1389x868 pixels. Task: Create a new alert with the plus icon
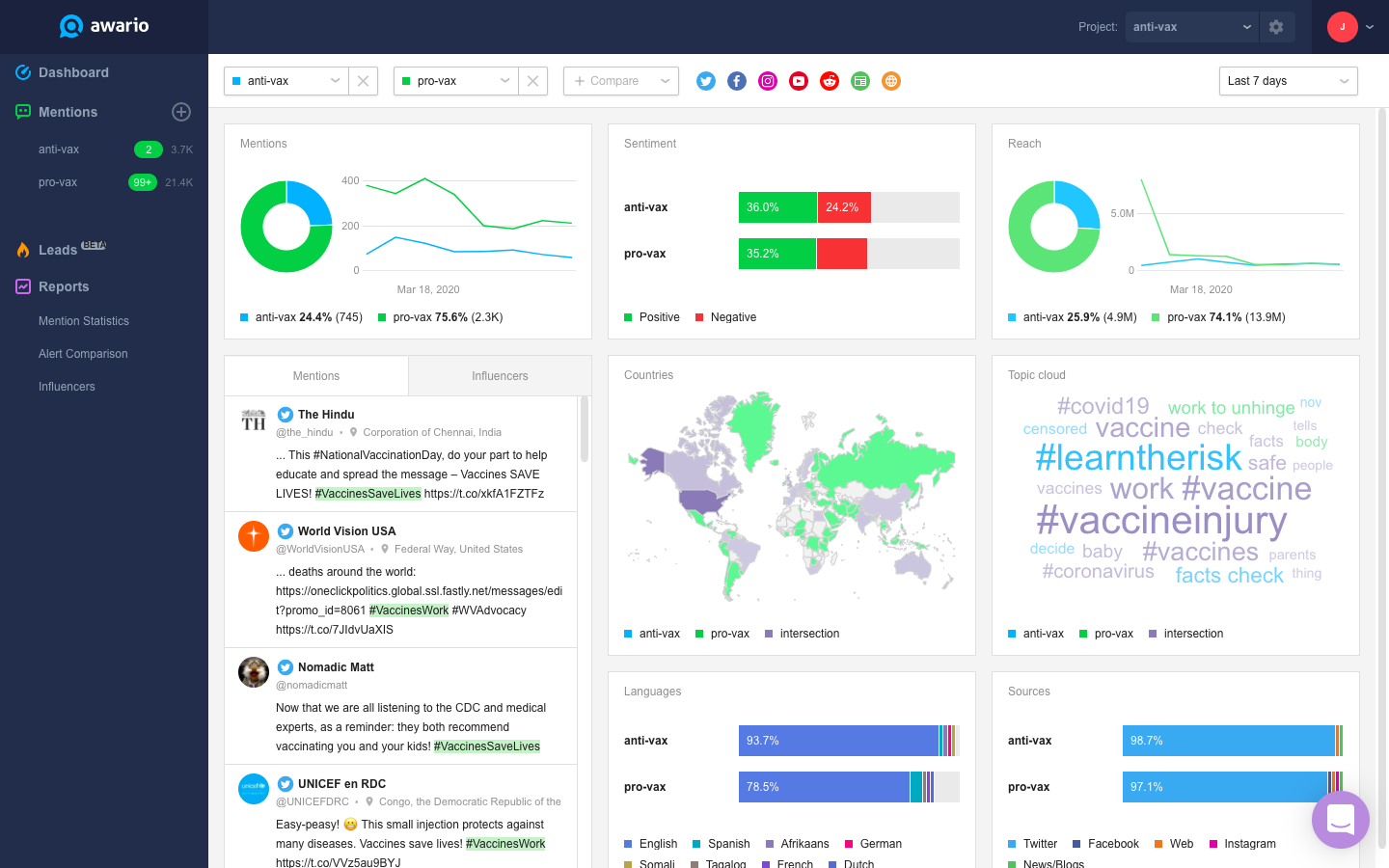pyautogui.click(x=181, y=112)
